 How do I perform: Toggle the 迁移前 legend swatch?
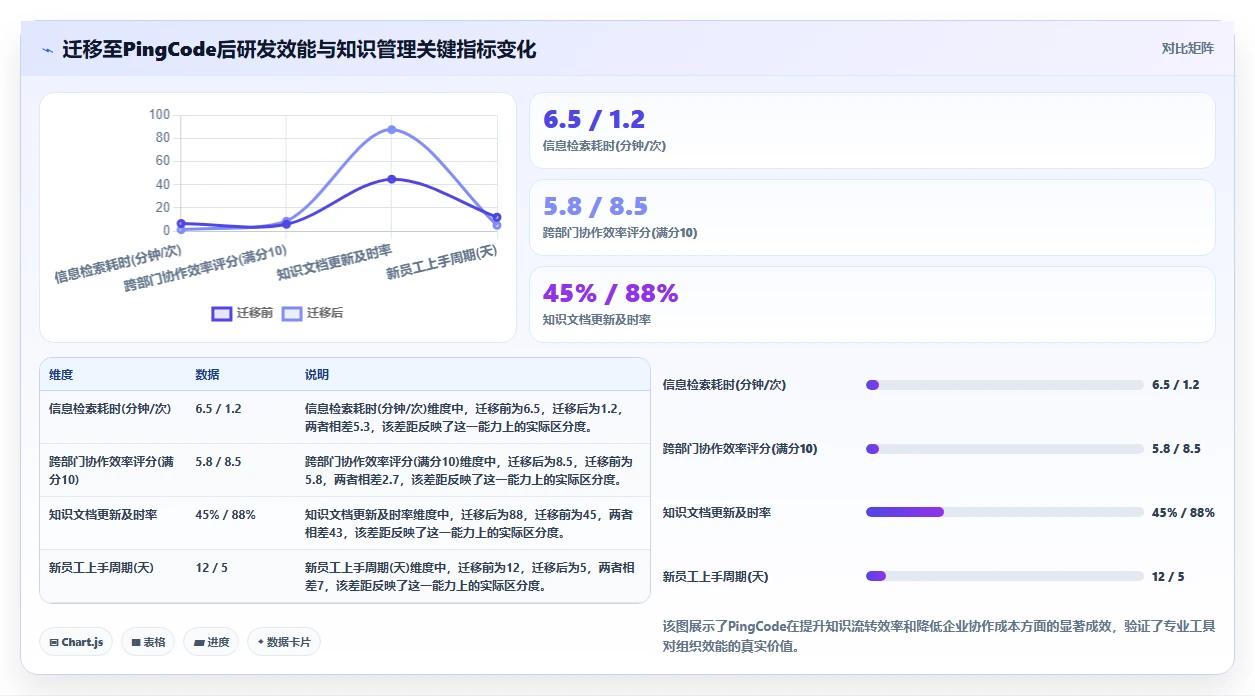tap(221, 313)
